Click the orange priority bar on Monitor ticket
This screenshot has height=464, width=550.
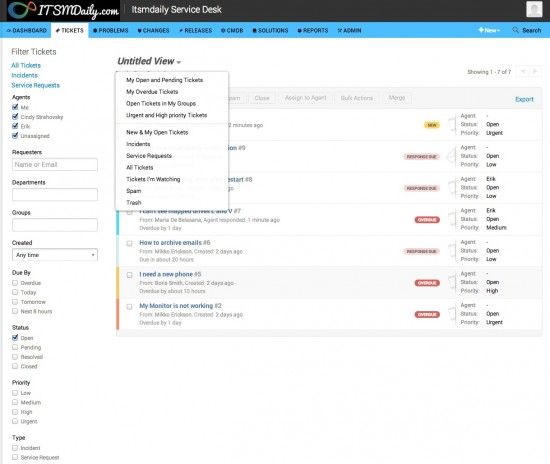pos(118,314)
